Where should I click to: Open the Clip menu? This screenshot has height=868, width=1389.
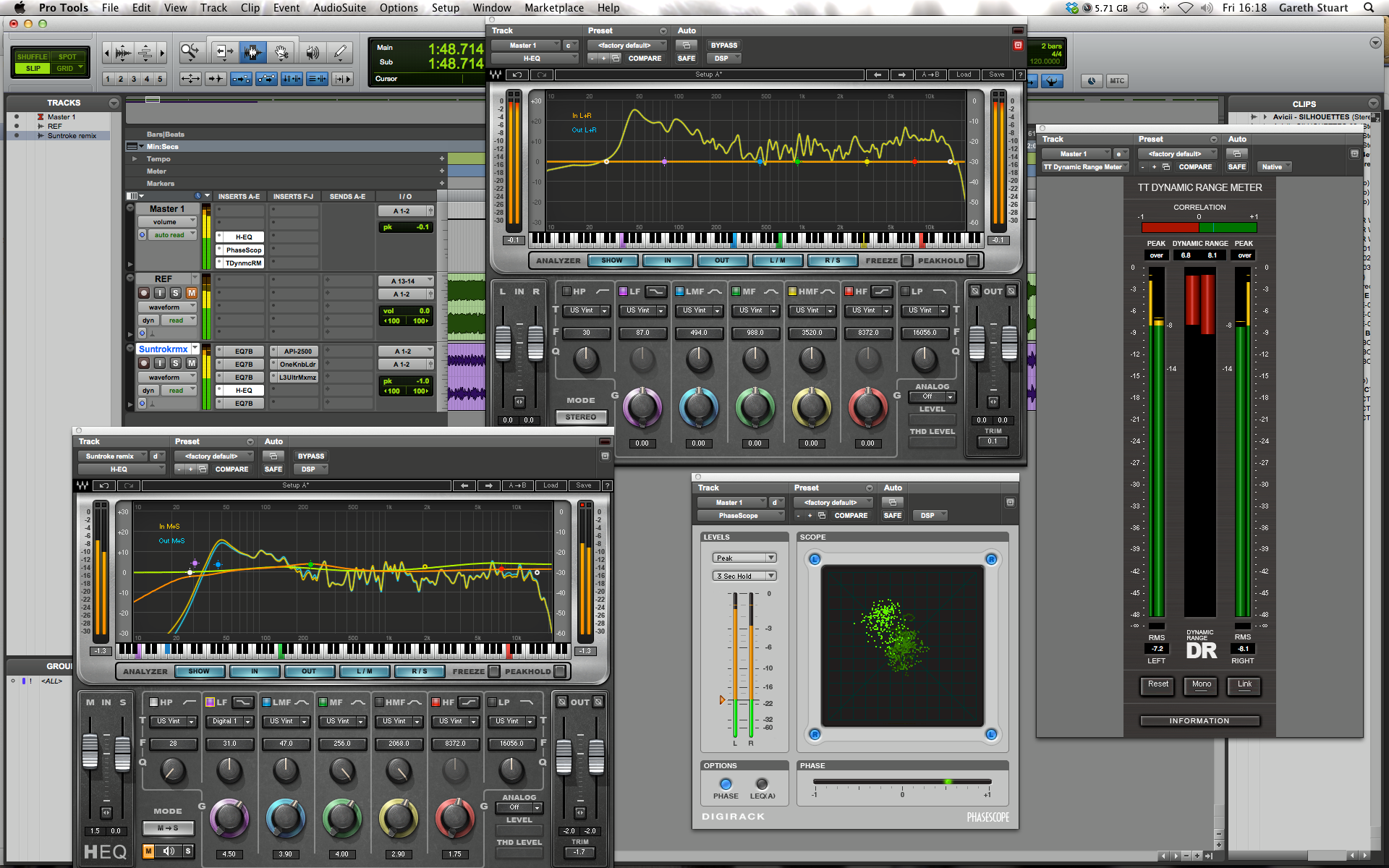[x=250, y=8]
